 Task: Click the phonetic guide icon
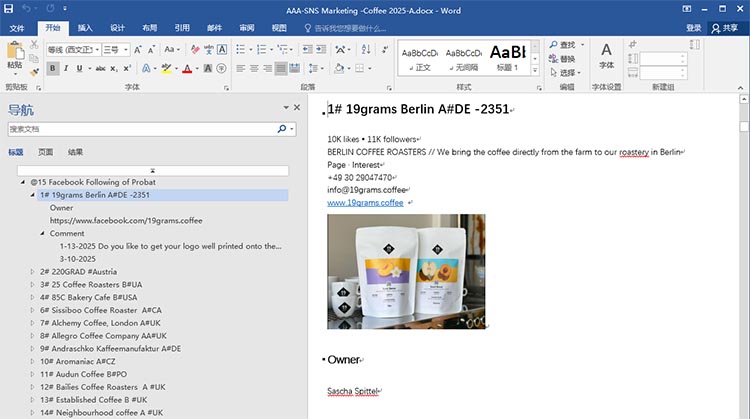[x=209, y=49]
